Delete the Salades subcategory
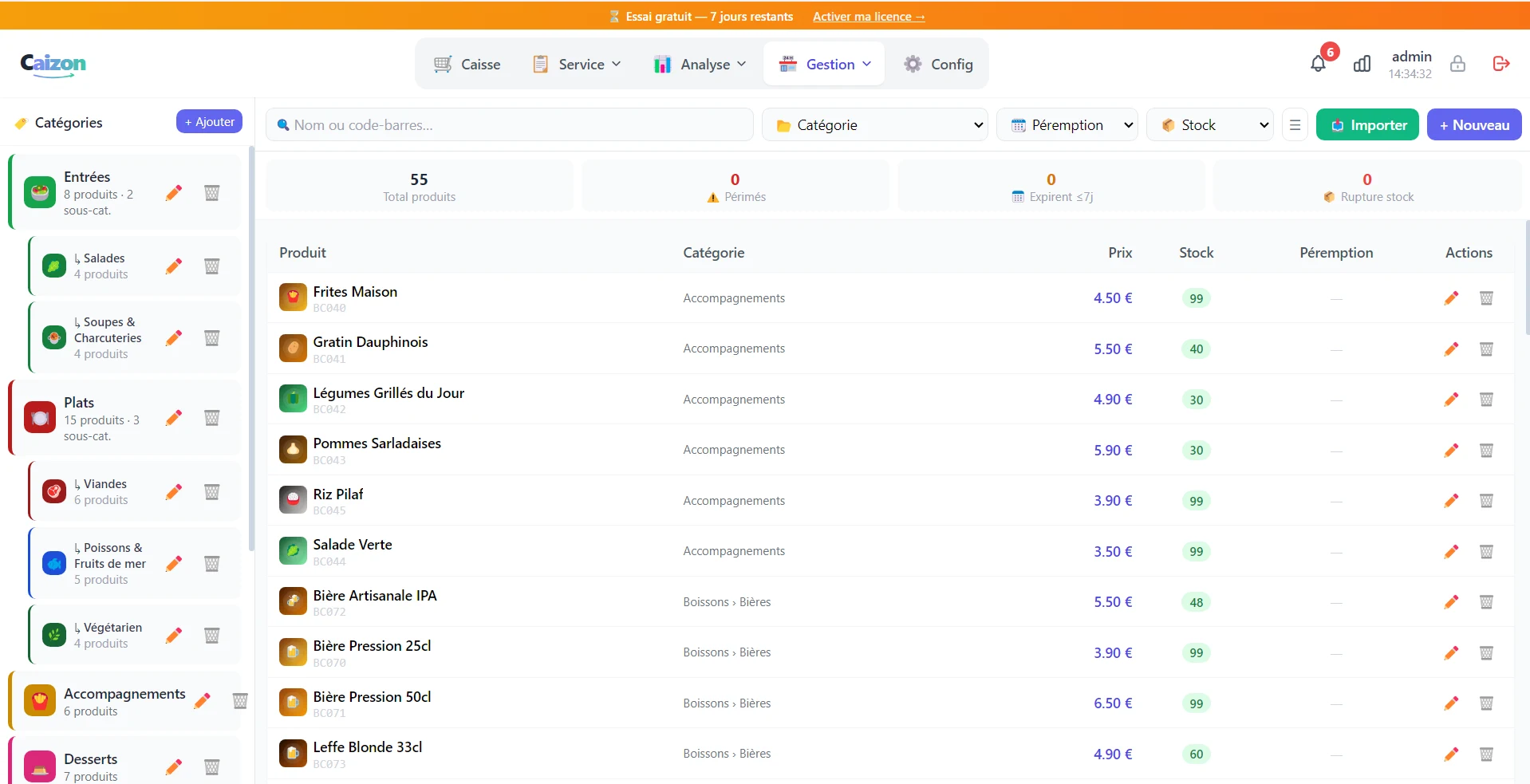 [211, 266]
